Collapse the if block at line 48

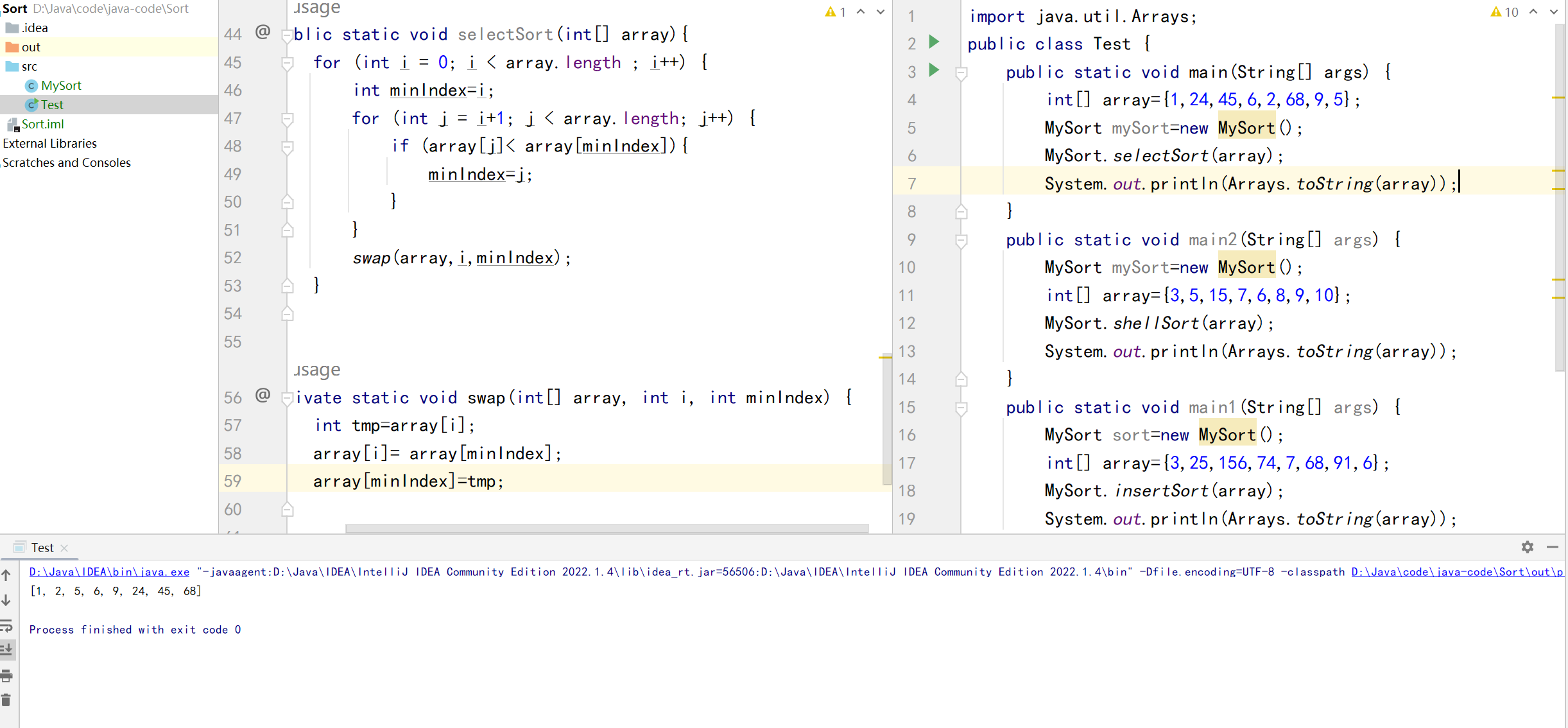tap(288, 147)
